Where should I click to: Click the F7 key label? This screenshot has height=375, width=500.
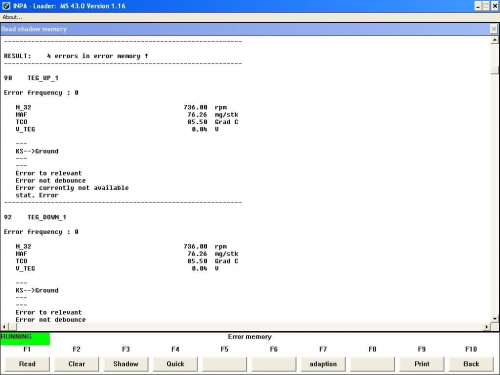click(323, 349)
